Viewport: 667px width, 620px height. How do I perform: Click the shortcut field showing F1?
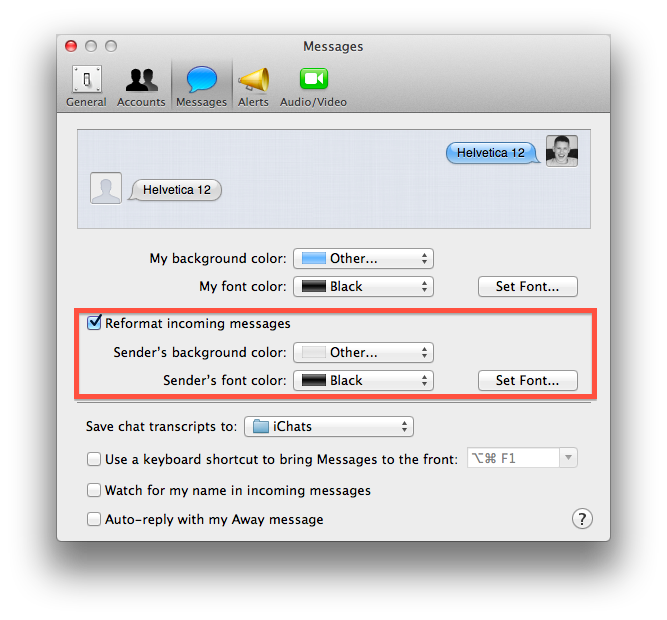click(513, 458)
